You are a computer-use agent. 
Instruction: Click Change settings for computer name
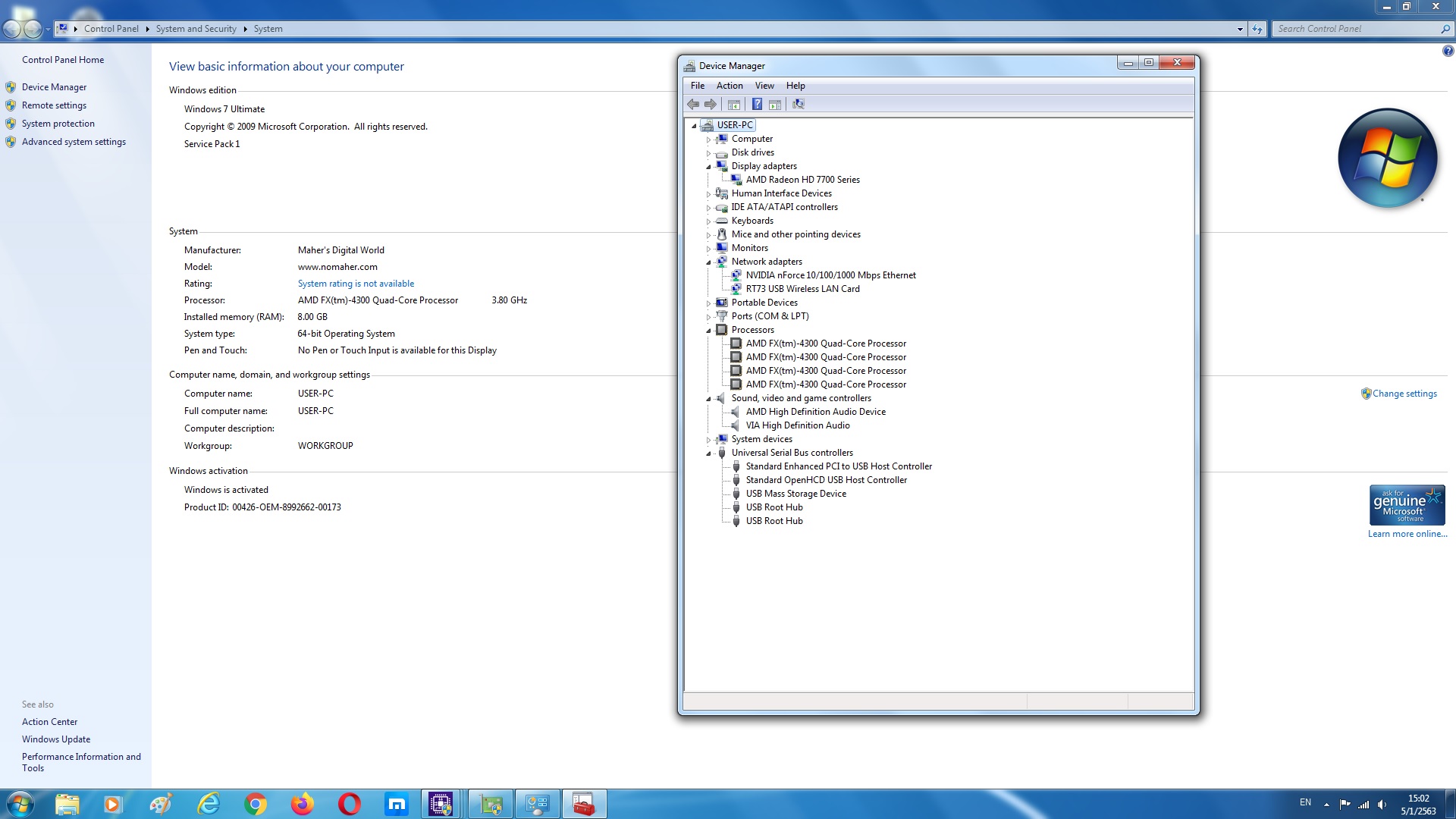(x=1404, y=394)
